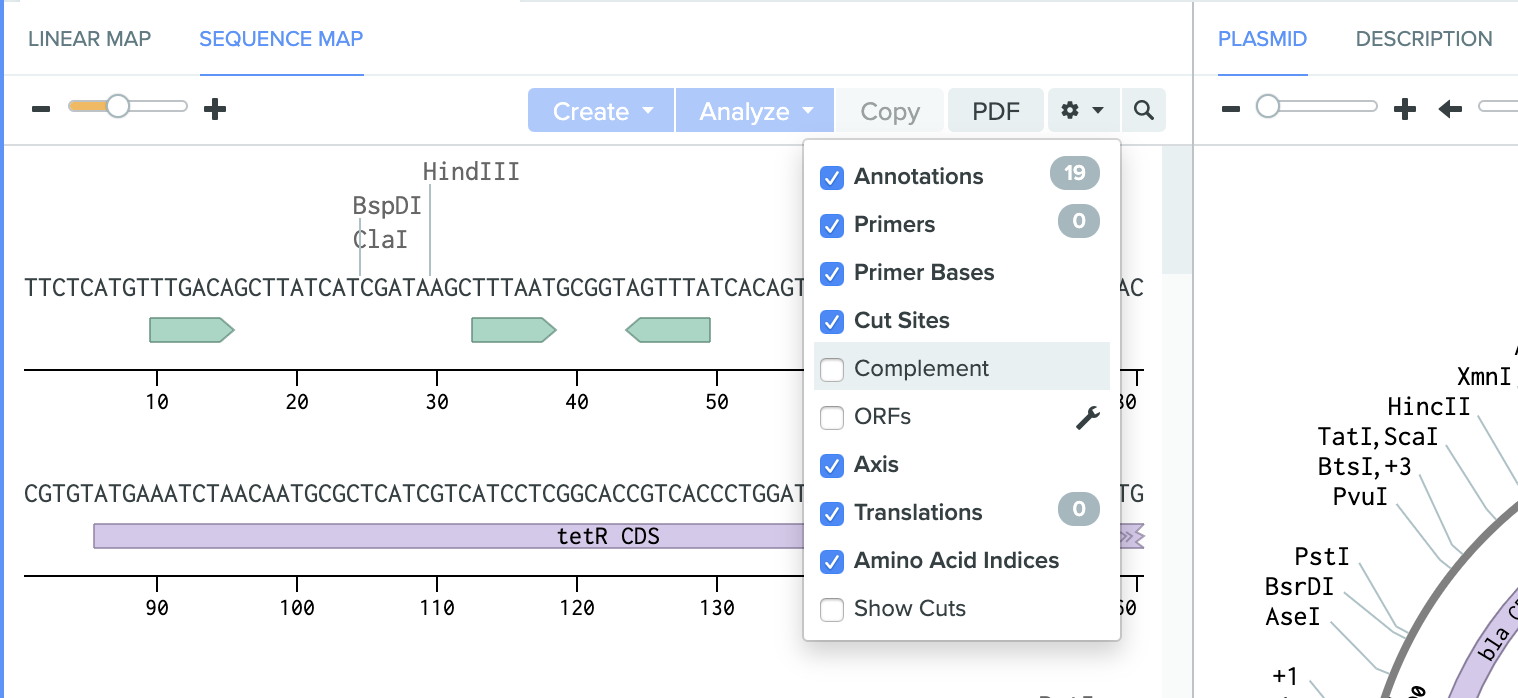Image resolution: width=1518 pixels, height=698 pixels.
Task: Adjust the plasmid zoom slider
Action: coord(1268,106)
